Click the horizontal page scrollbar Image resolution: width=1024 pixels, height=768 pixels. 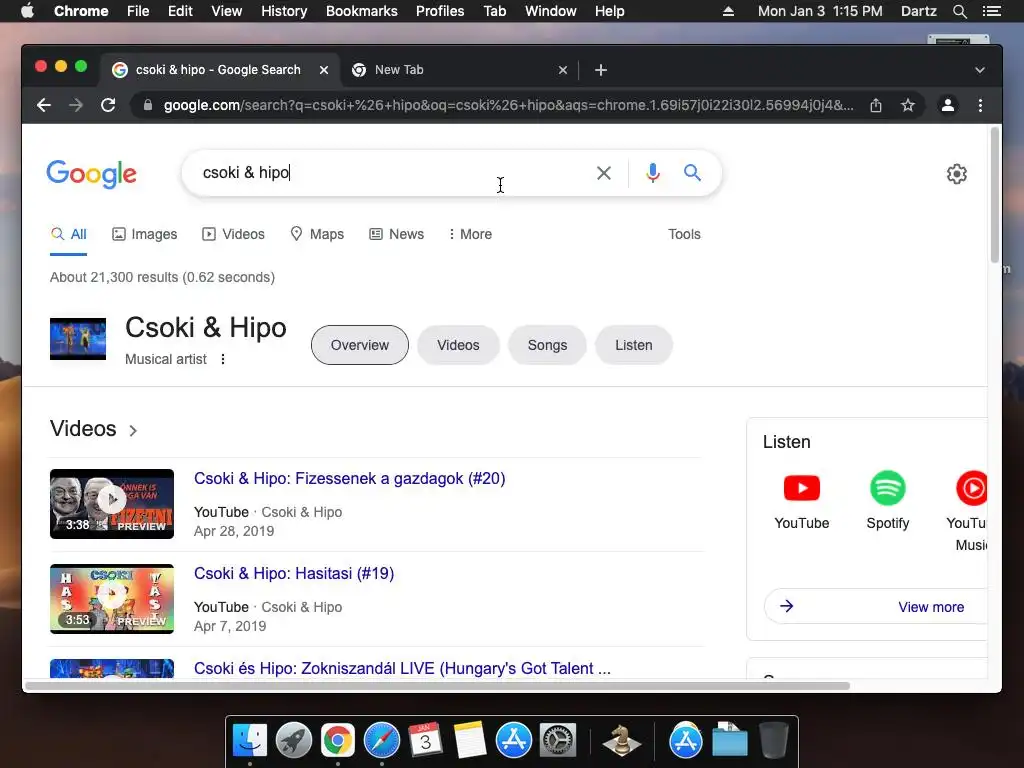click(438, 686)
